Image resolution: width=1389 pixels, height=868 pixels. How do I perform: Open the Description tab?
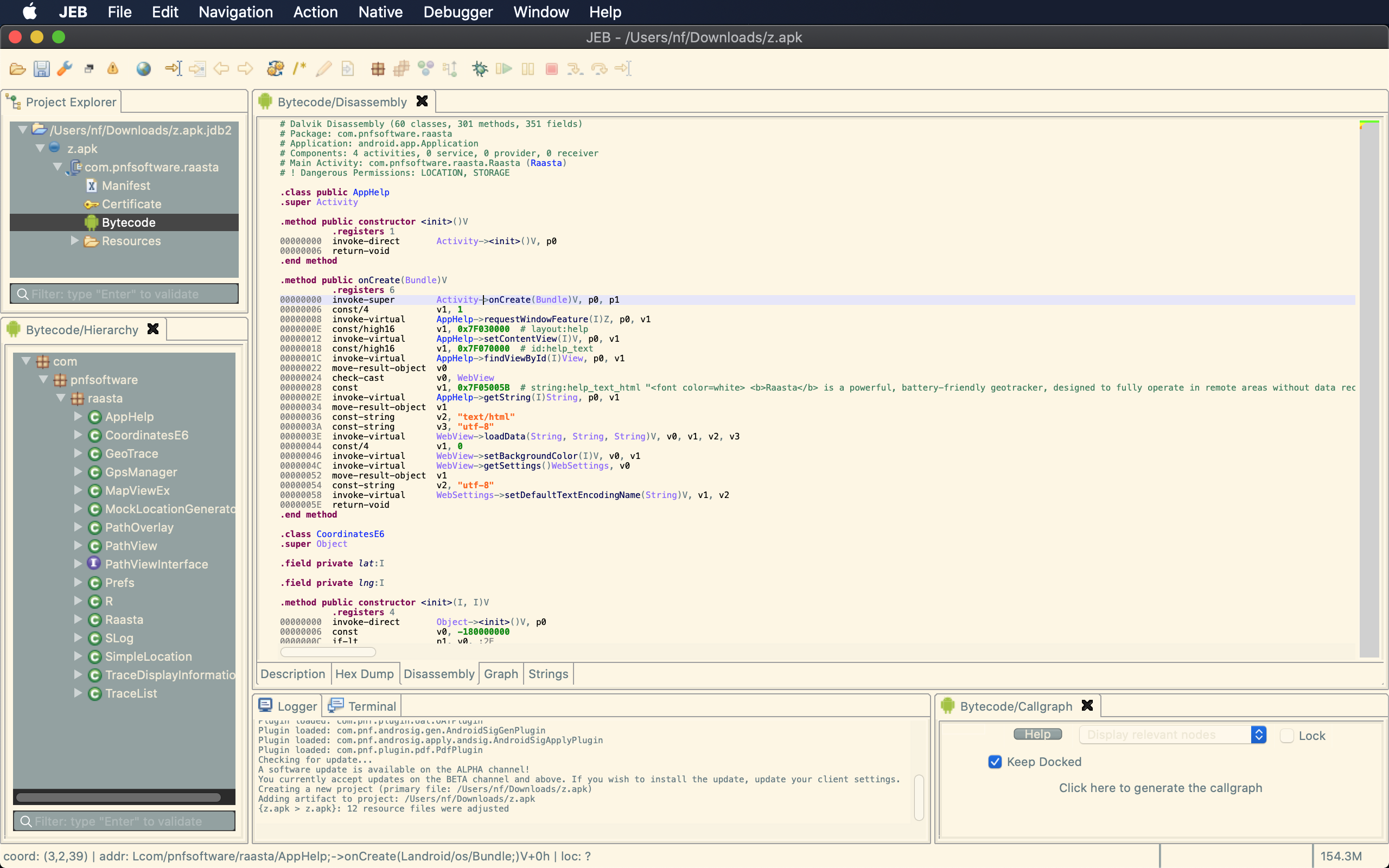coord(293,673)
